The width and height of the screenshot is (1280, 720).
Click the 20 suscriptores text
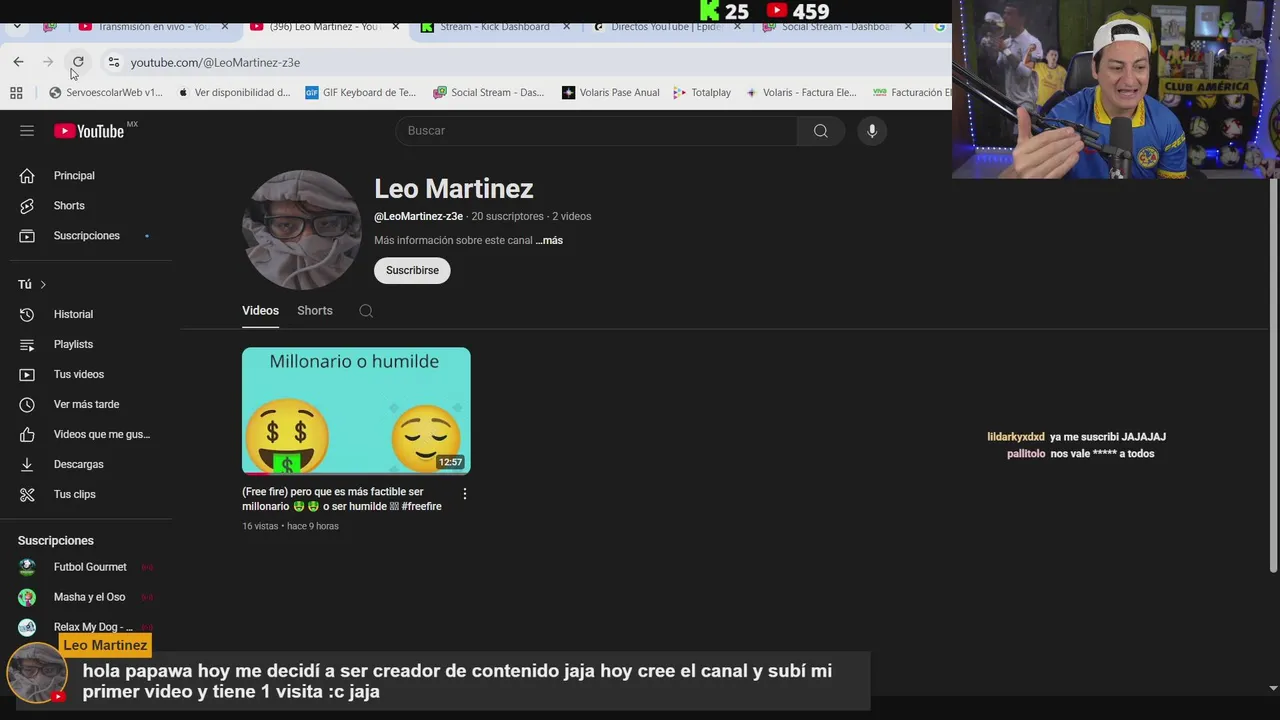(x=508, y=216)
